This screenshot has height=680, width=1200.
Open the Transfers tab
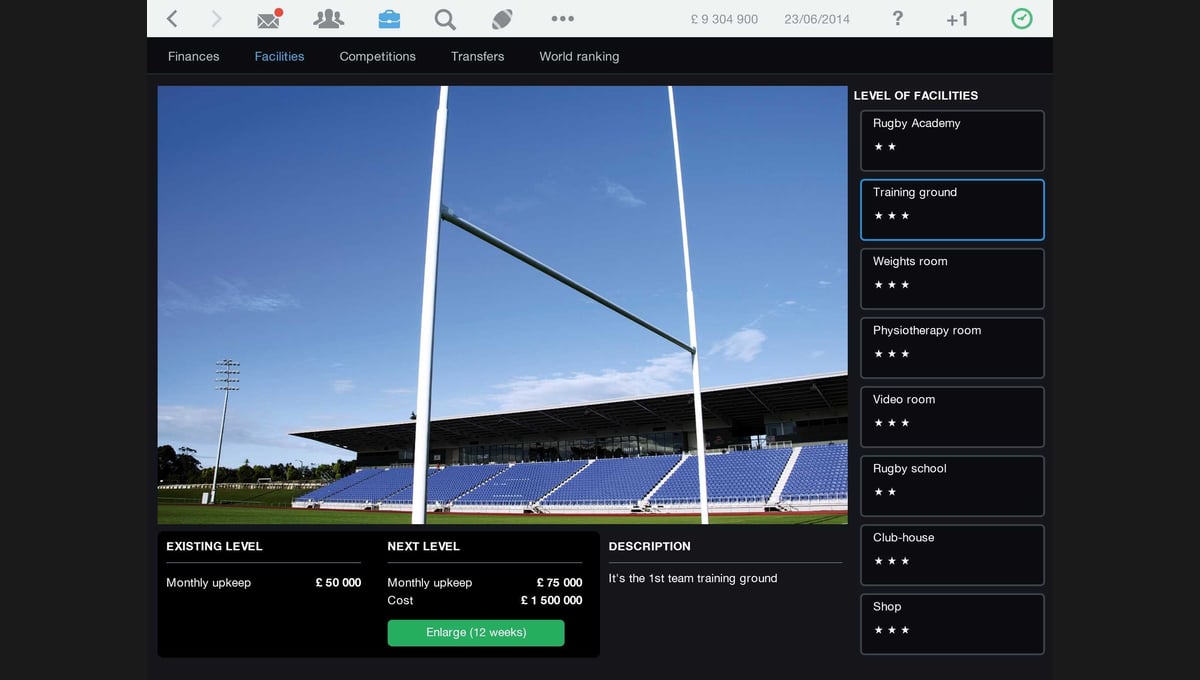click(477, 56)
